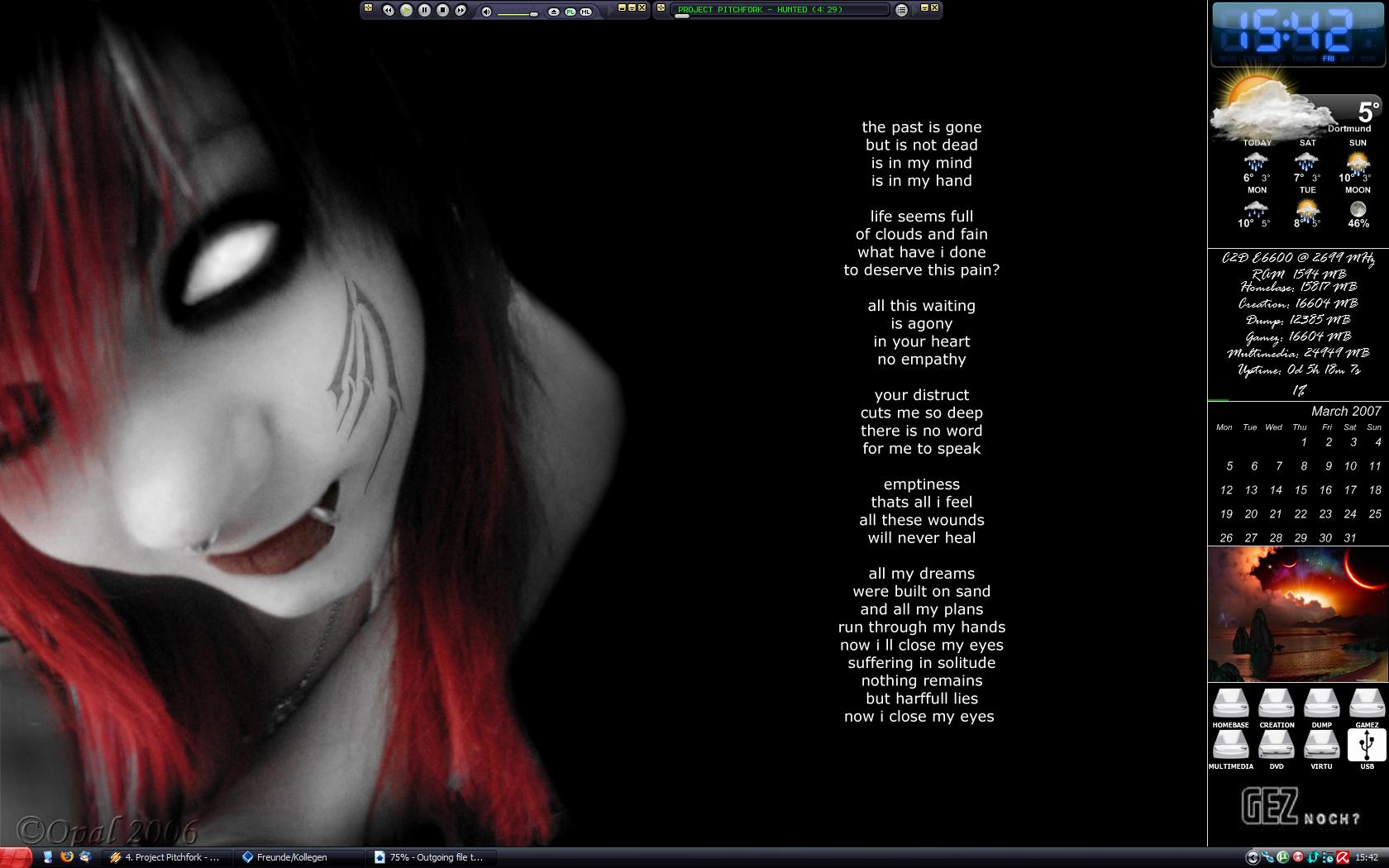Viewport: 1389px width, 868px height.
Task: Start playback with the Play button
Action: click(406, 10)
